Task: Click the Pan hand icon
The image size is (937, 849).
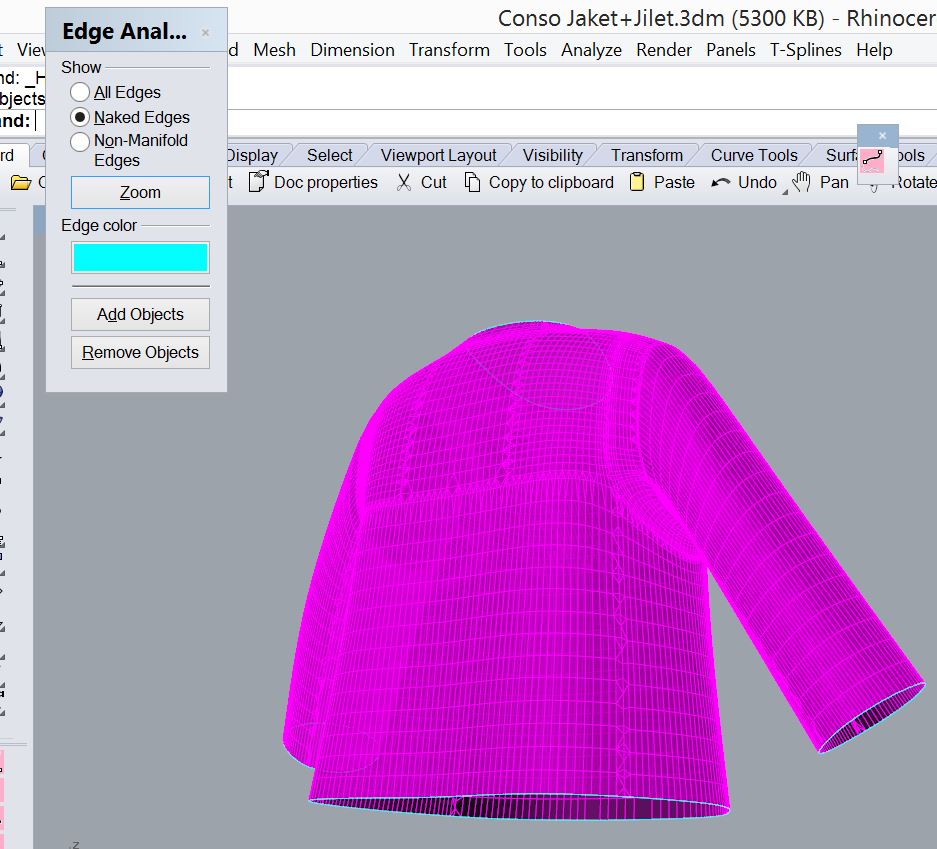Action: (x=801, y=182)
